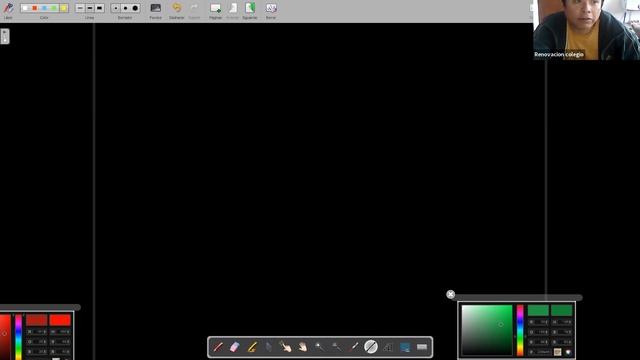Image resolution: width=640 pixels, height=360 pixels.
Task: Open the virtual keyboard icon
Action: [422, 347]
